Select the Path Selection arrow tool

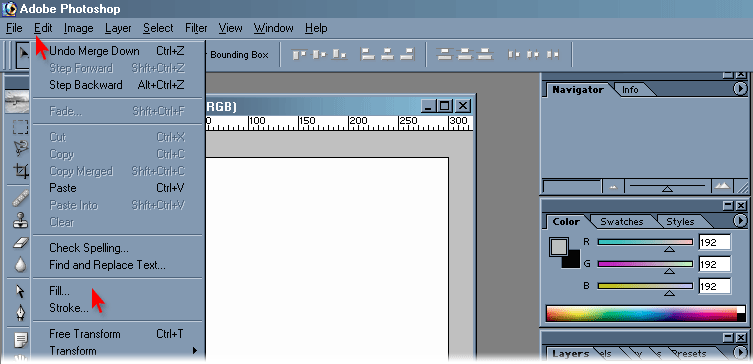tap(20, 291)
